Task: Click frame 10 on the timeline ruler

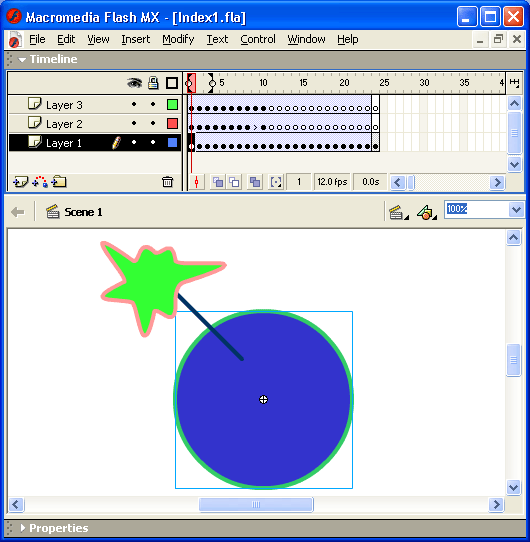Action: coord(263,83)
